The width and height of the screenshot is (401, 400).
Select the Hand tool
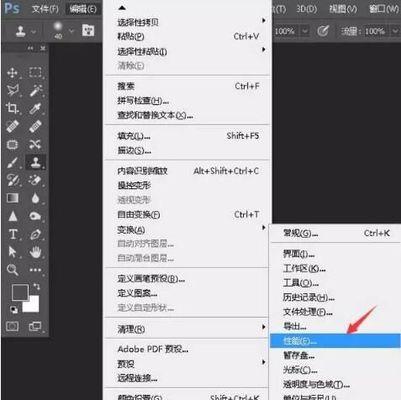click(35, 252)
